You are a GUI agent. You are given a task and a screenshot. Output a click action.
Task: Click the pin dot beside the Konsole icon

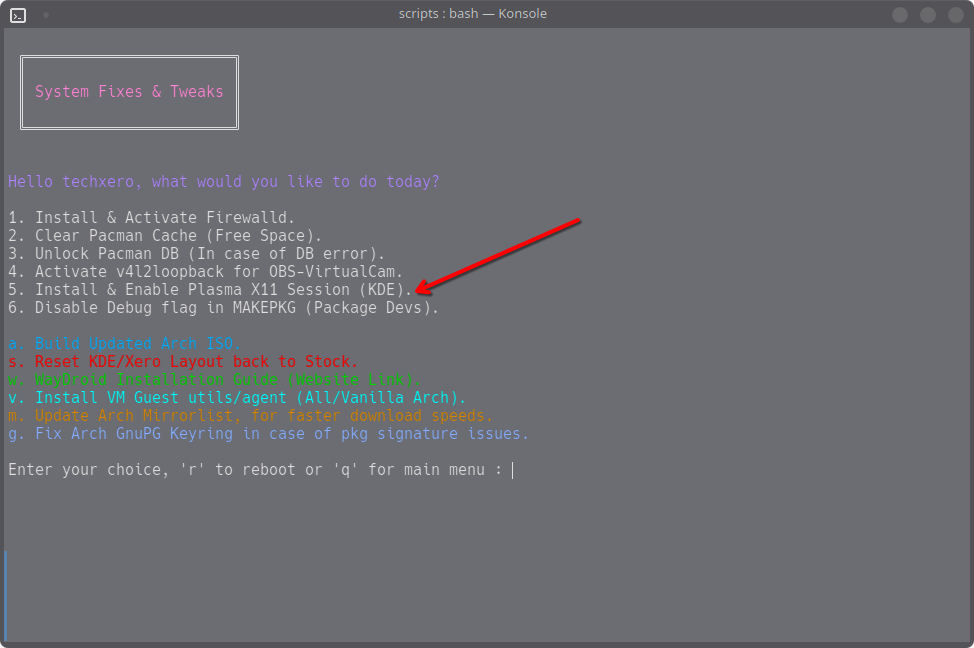(x=46, y=15)
